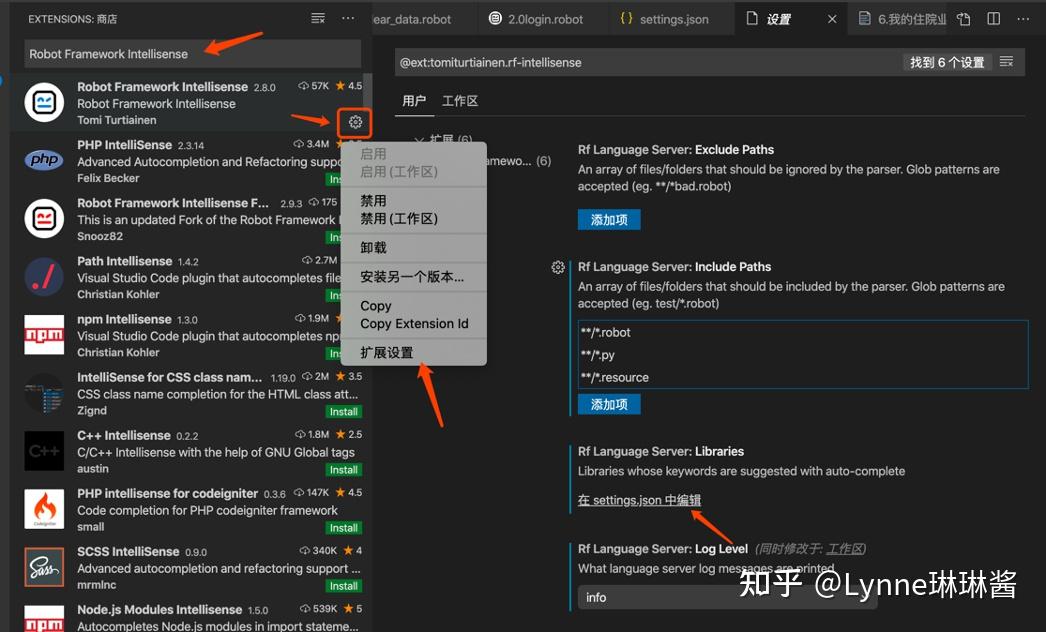Click Rf Language Server: Libraries setting title
This screenshot has height=632, width=1046.
click(x=660, y=451)
